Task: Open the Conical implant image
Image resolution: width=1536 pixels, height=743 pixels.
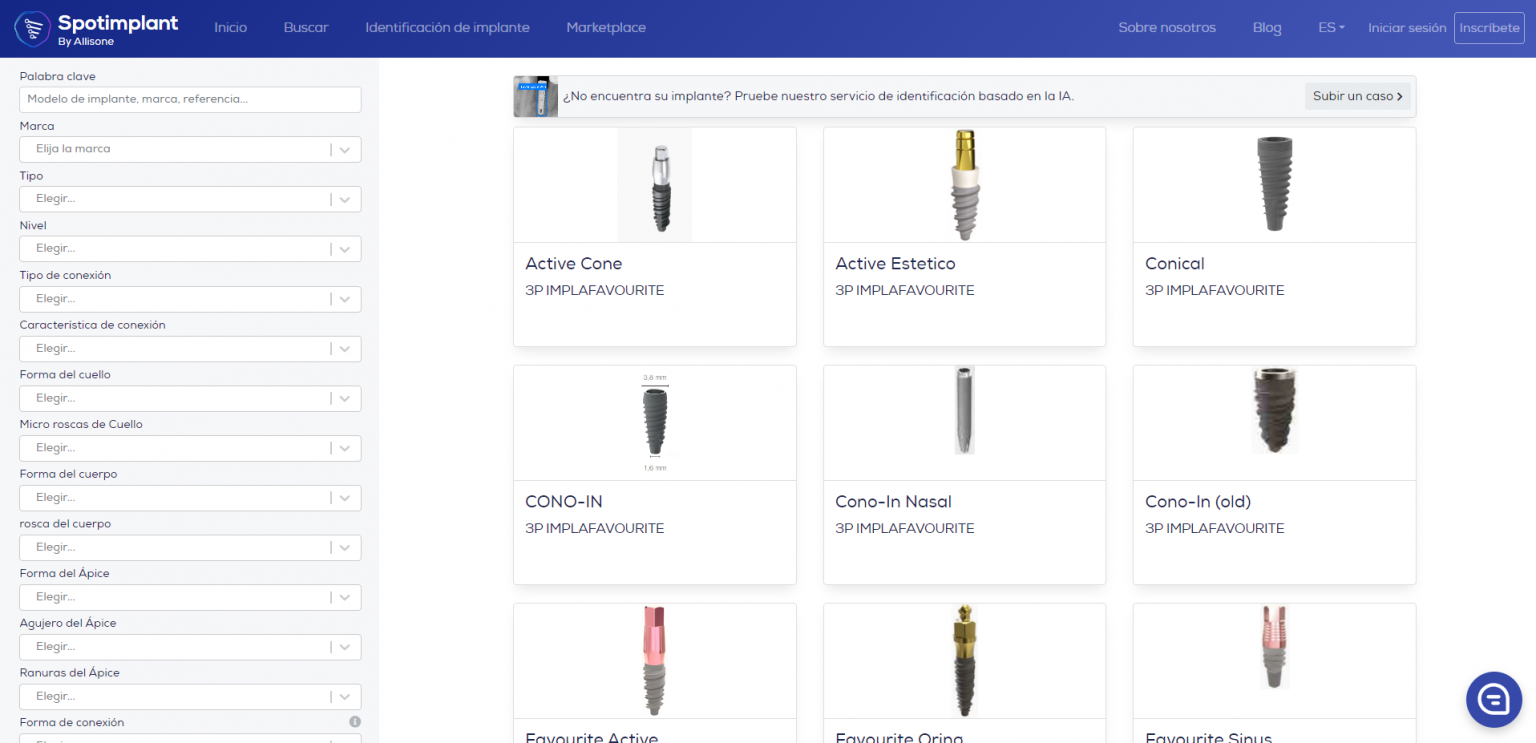Action: point(1274,185)
